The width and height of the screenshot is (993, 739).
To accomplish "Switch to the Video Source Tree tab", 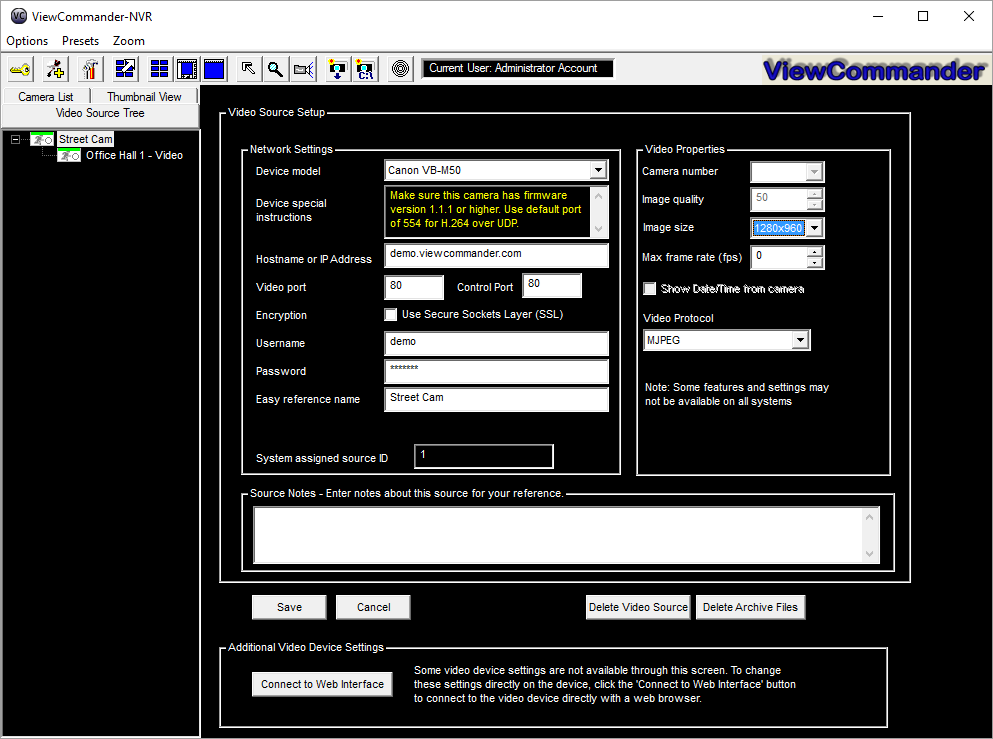I will [100, 113].
